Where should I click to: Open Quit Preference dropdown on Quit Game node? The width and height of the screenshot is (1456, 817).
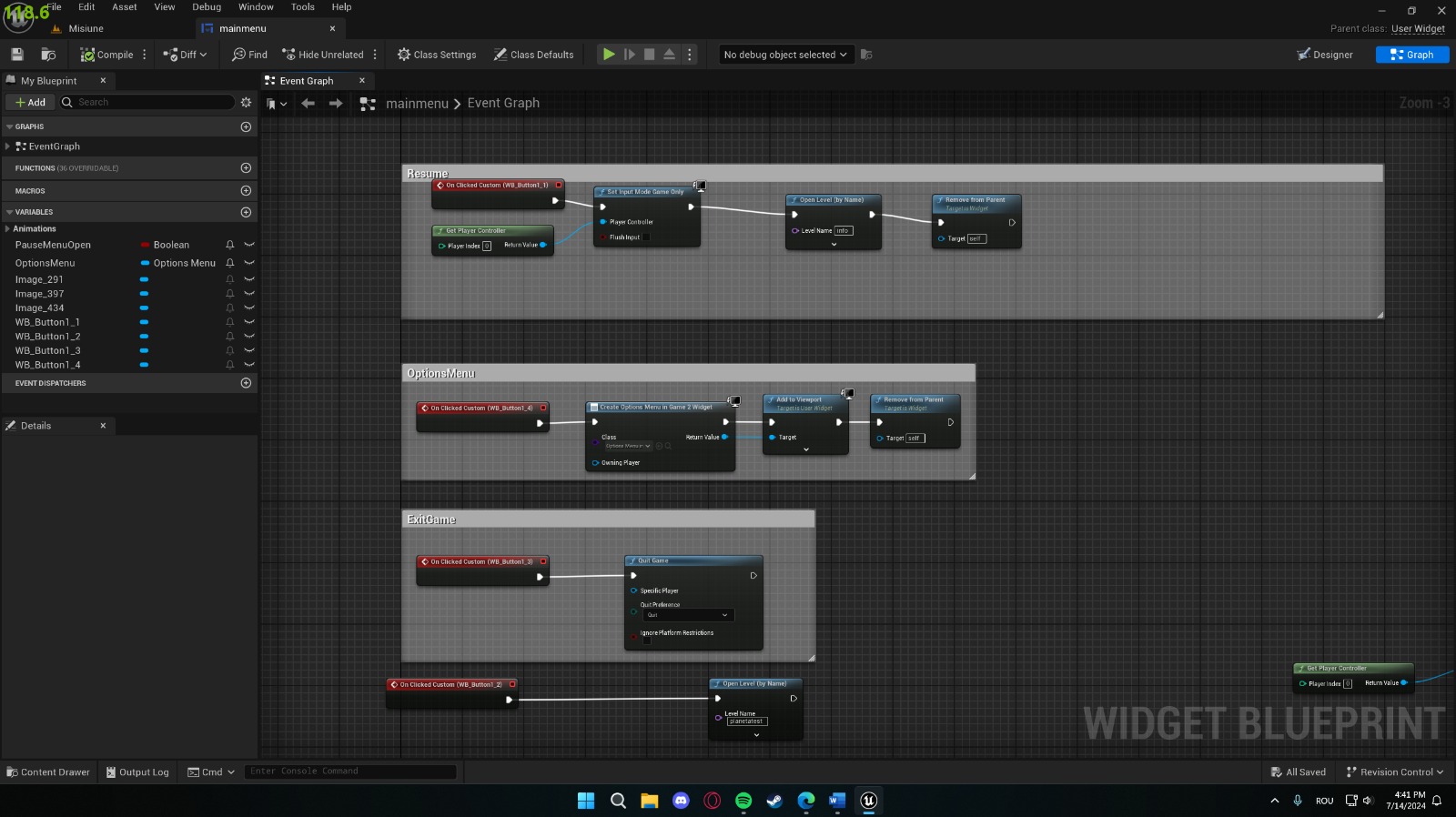pyautogui.click(x=687, y=615)
